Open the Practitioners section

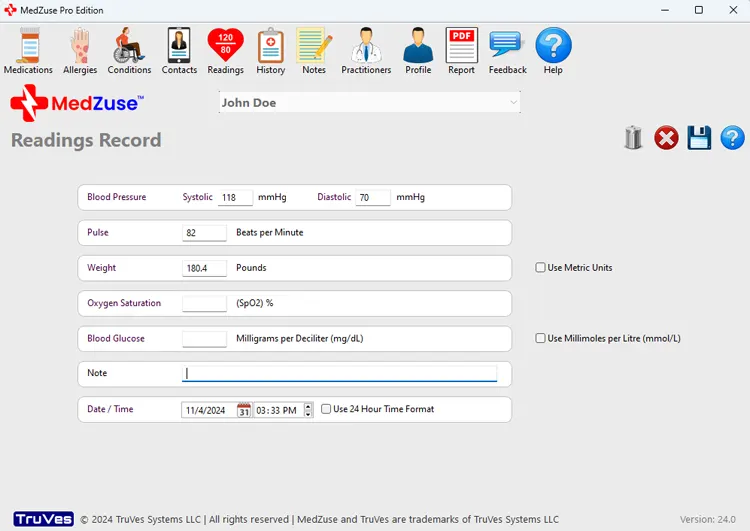coord(366,50)
